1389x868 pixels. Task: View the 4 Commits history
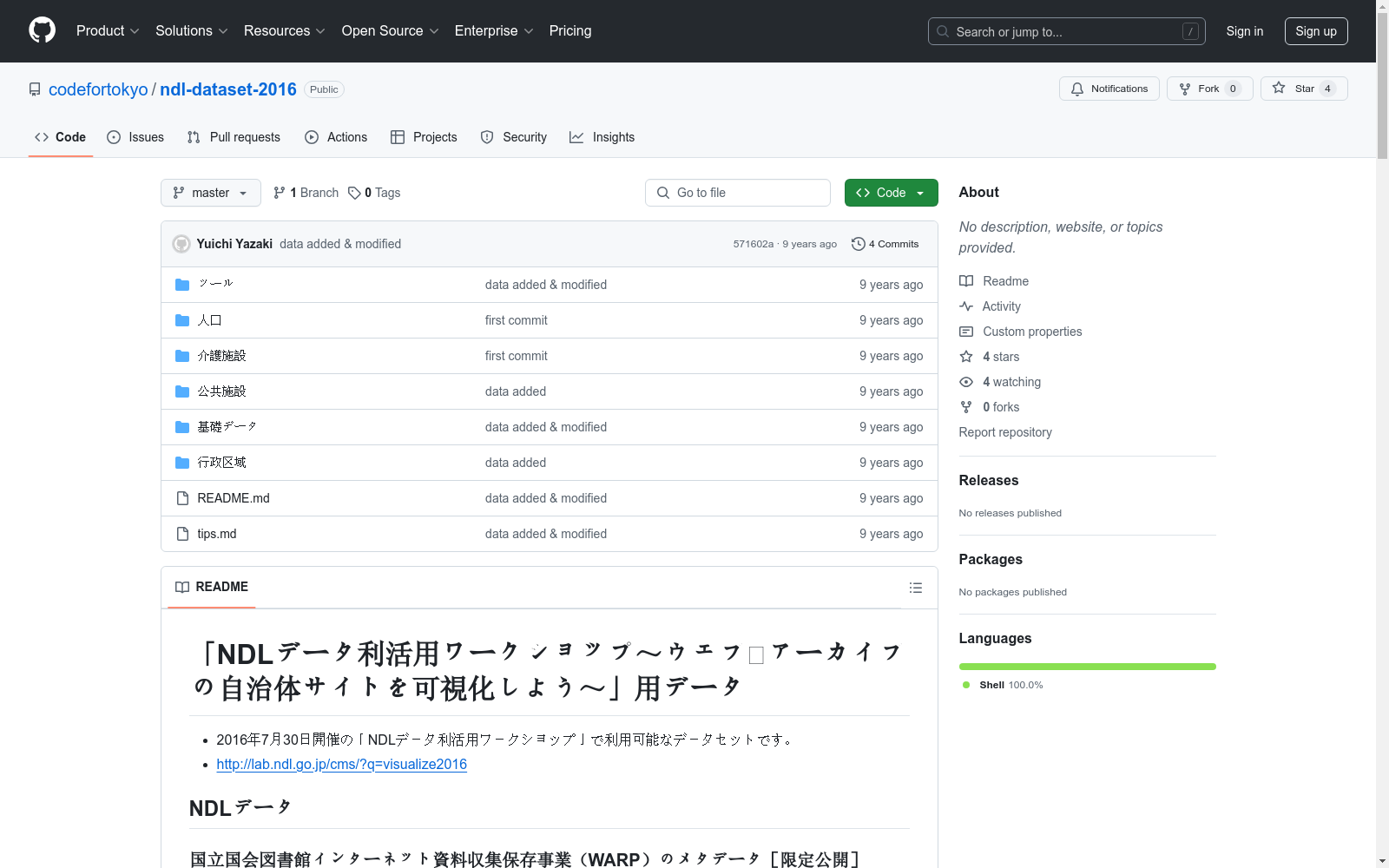coord(885,244)
